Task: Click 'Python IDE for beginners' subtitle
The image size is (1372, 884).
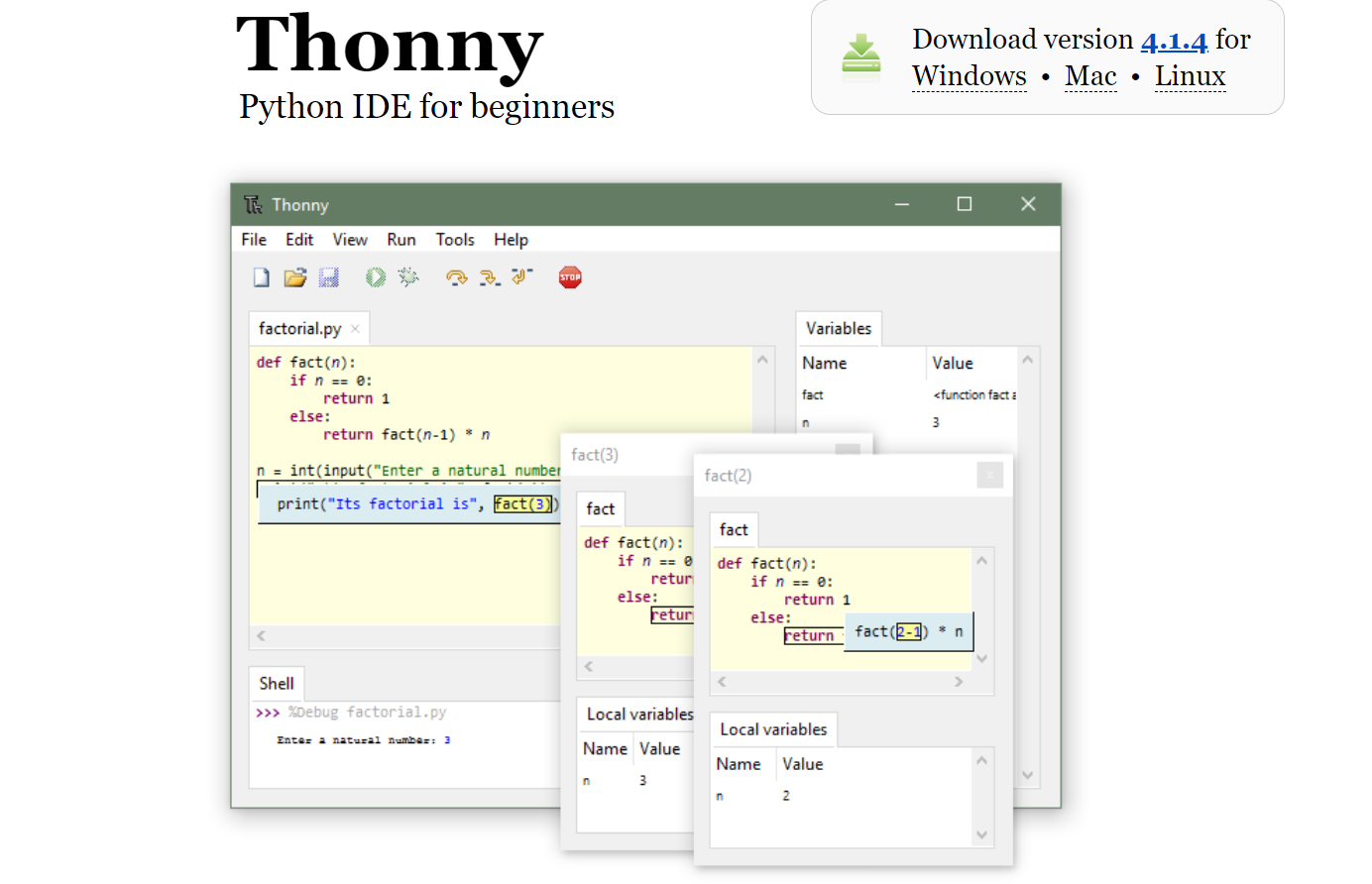Action: click(x=427, y=106)
